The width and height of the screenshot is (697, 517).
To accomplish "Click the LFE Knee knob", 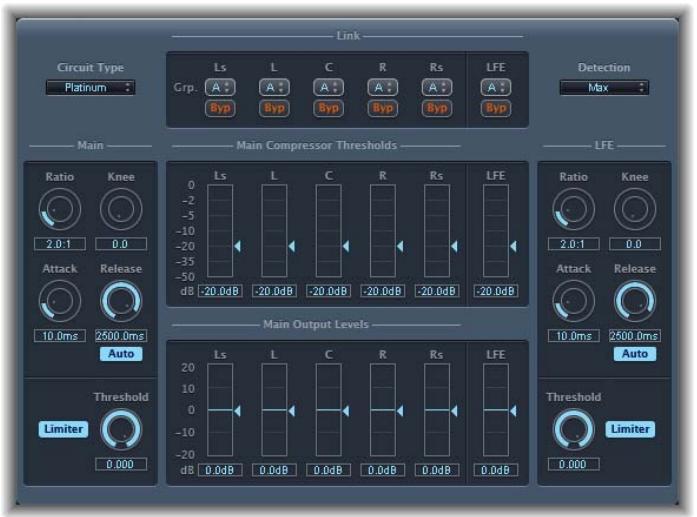I will [x=635, y=209].
